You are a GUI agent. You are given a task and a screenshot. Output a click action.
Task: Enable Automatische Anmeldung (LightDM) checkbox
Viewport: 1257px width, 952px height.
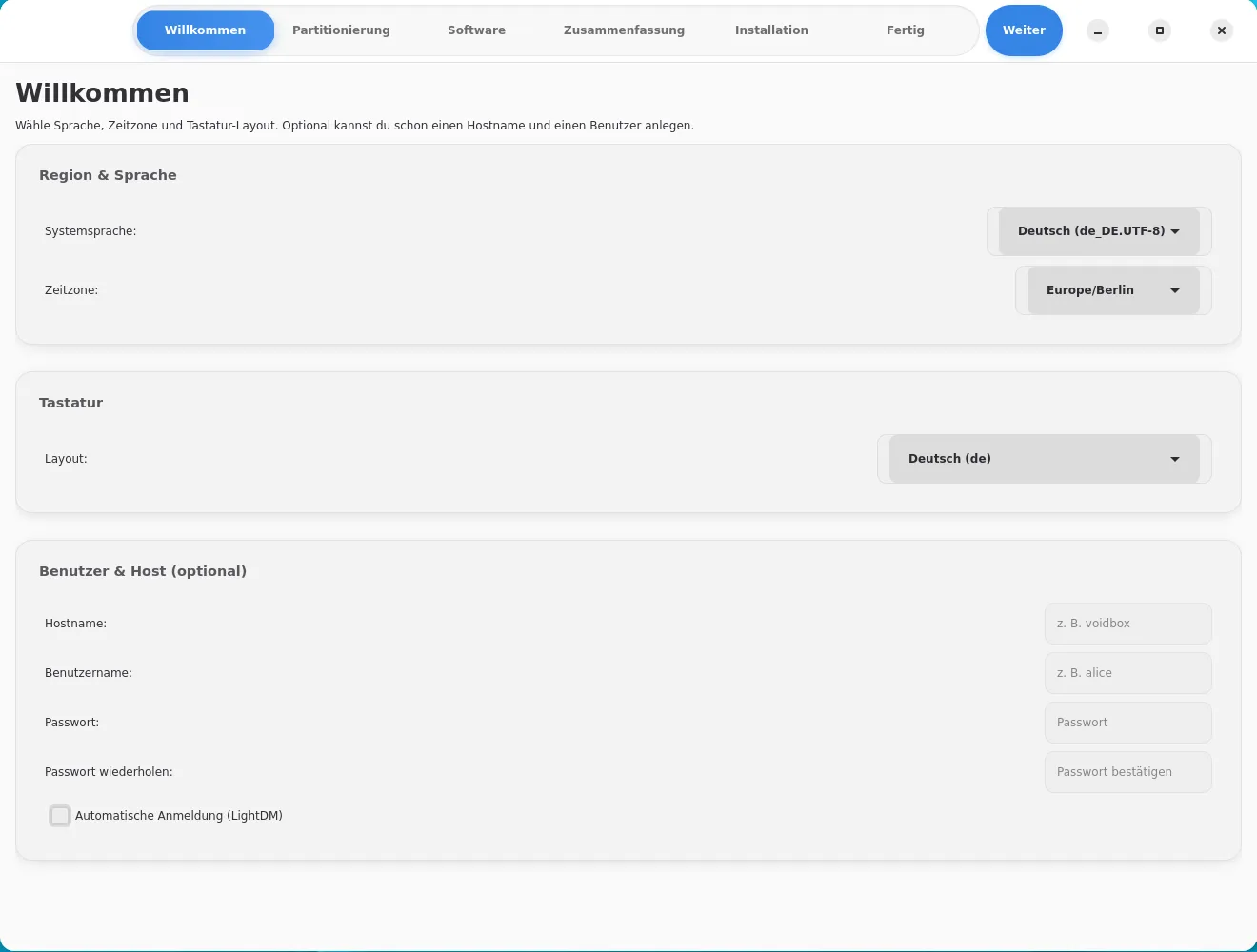pos(60,816)
